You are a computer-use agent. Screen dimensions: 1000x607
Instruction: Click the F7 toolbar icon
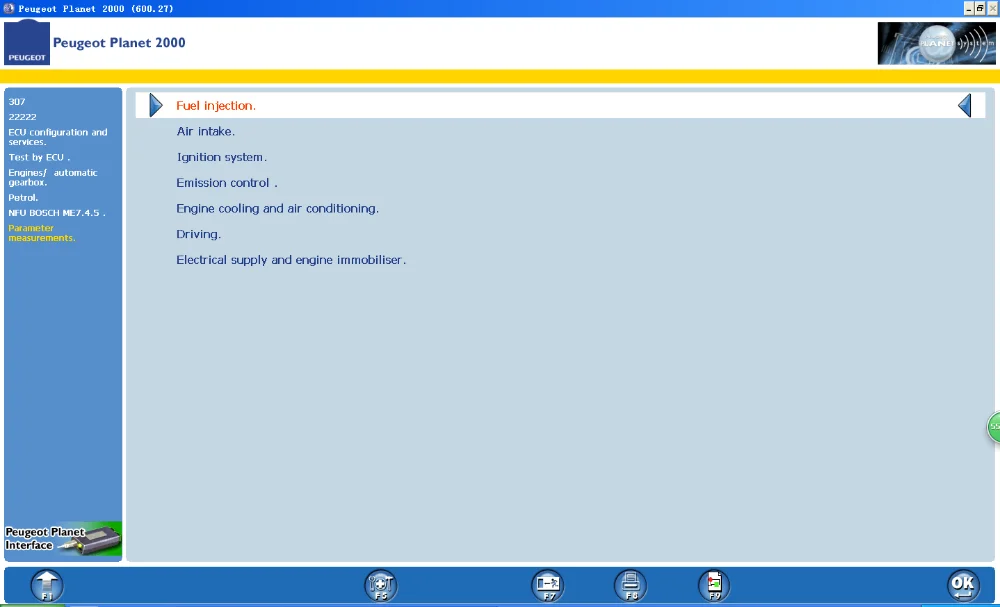point(548,585)
